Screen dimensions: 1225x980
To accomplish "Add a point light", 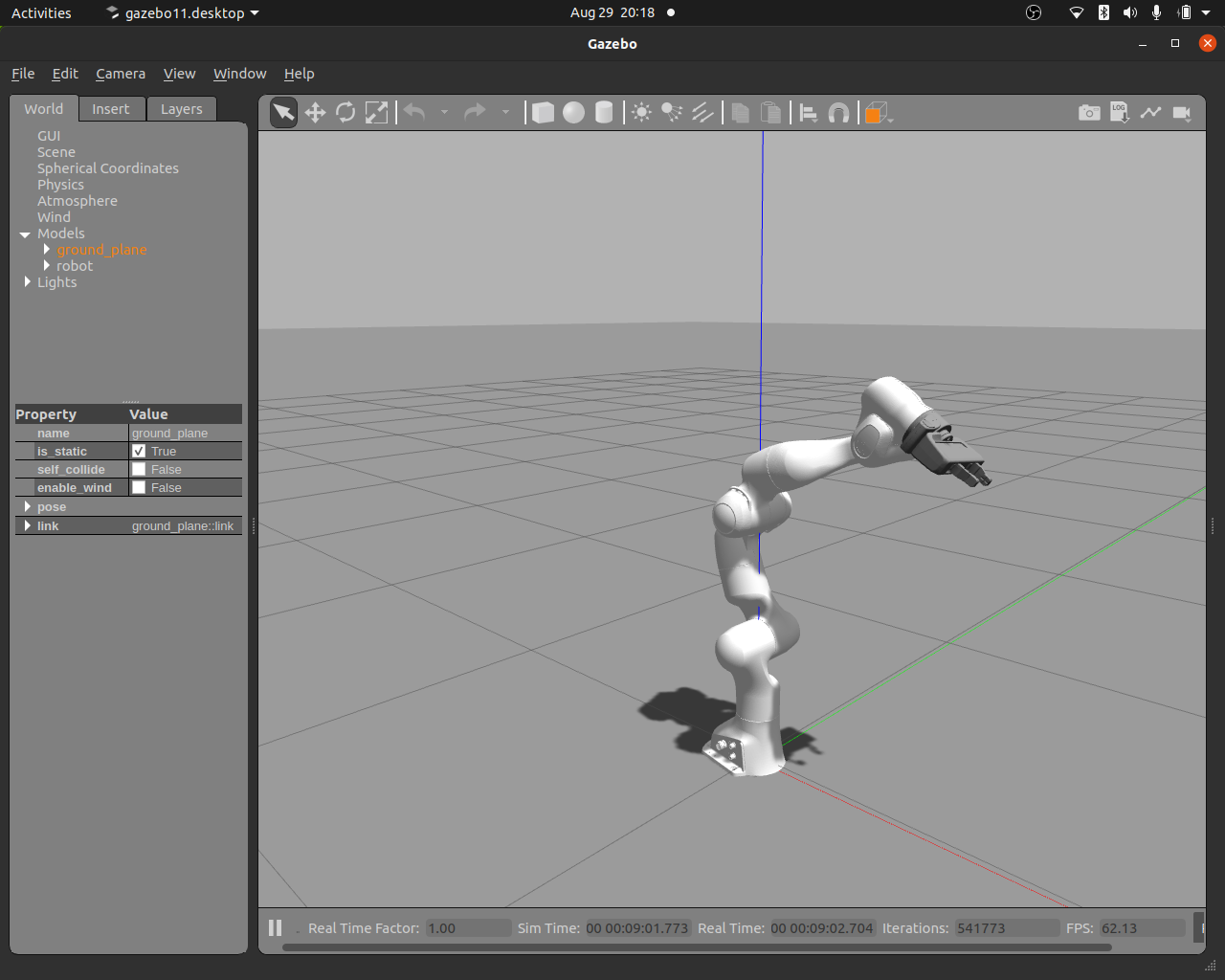I will tap(642, 113).
